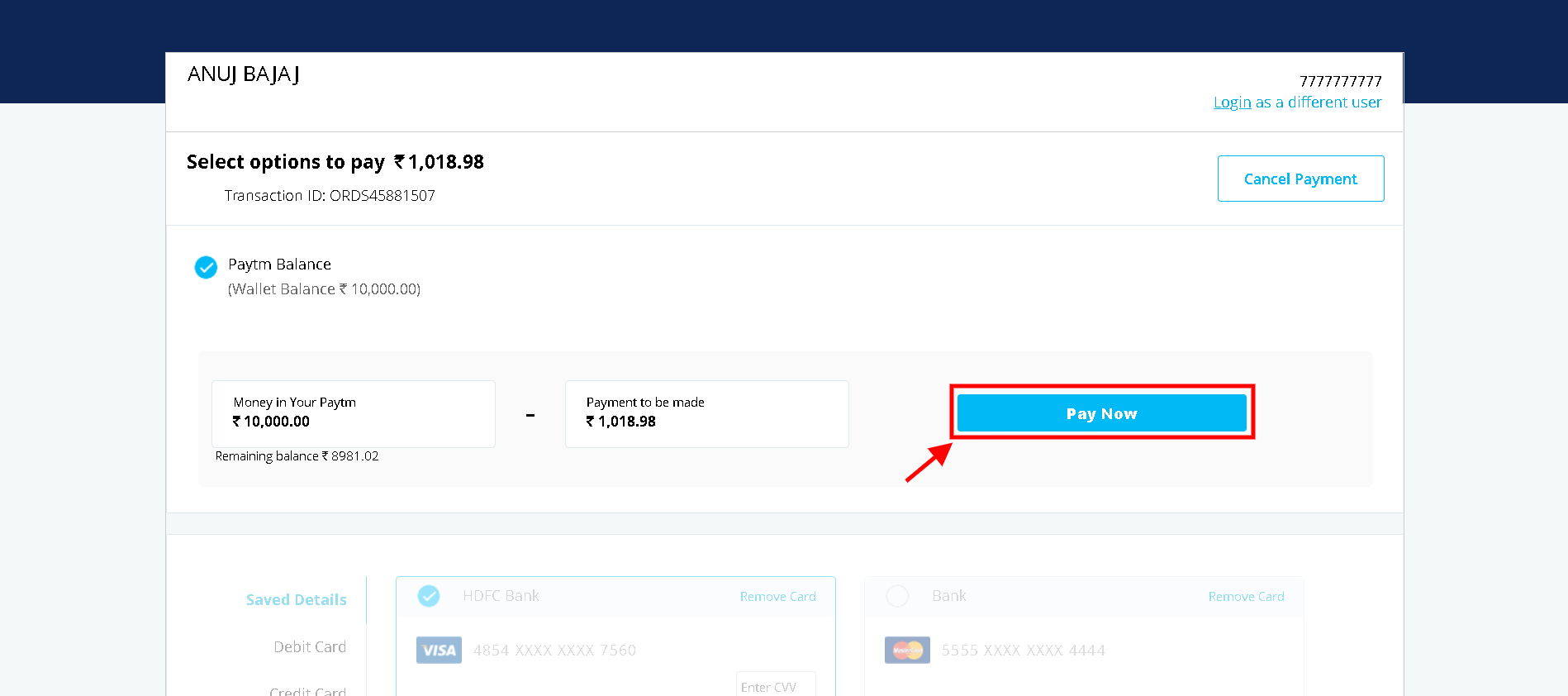Click the phone number 7777777777
The height and width of the screenshot is (696, 1568).
[x=1340, y=81]
